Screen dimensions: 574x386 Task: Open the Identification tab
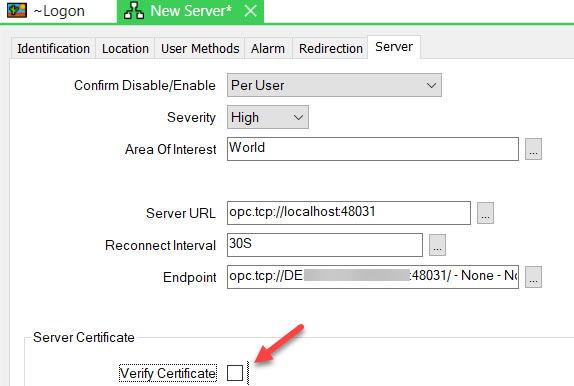coord(53,48)
